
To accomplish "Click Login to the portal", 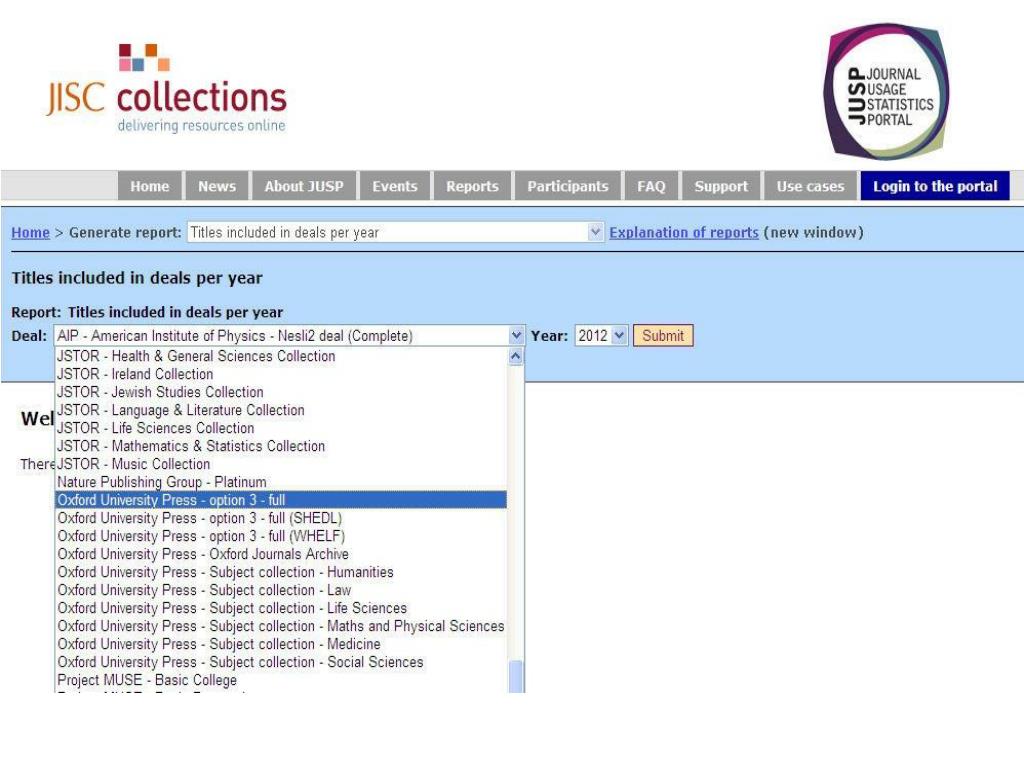I will pyautogui.click(x=935, y=186).
